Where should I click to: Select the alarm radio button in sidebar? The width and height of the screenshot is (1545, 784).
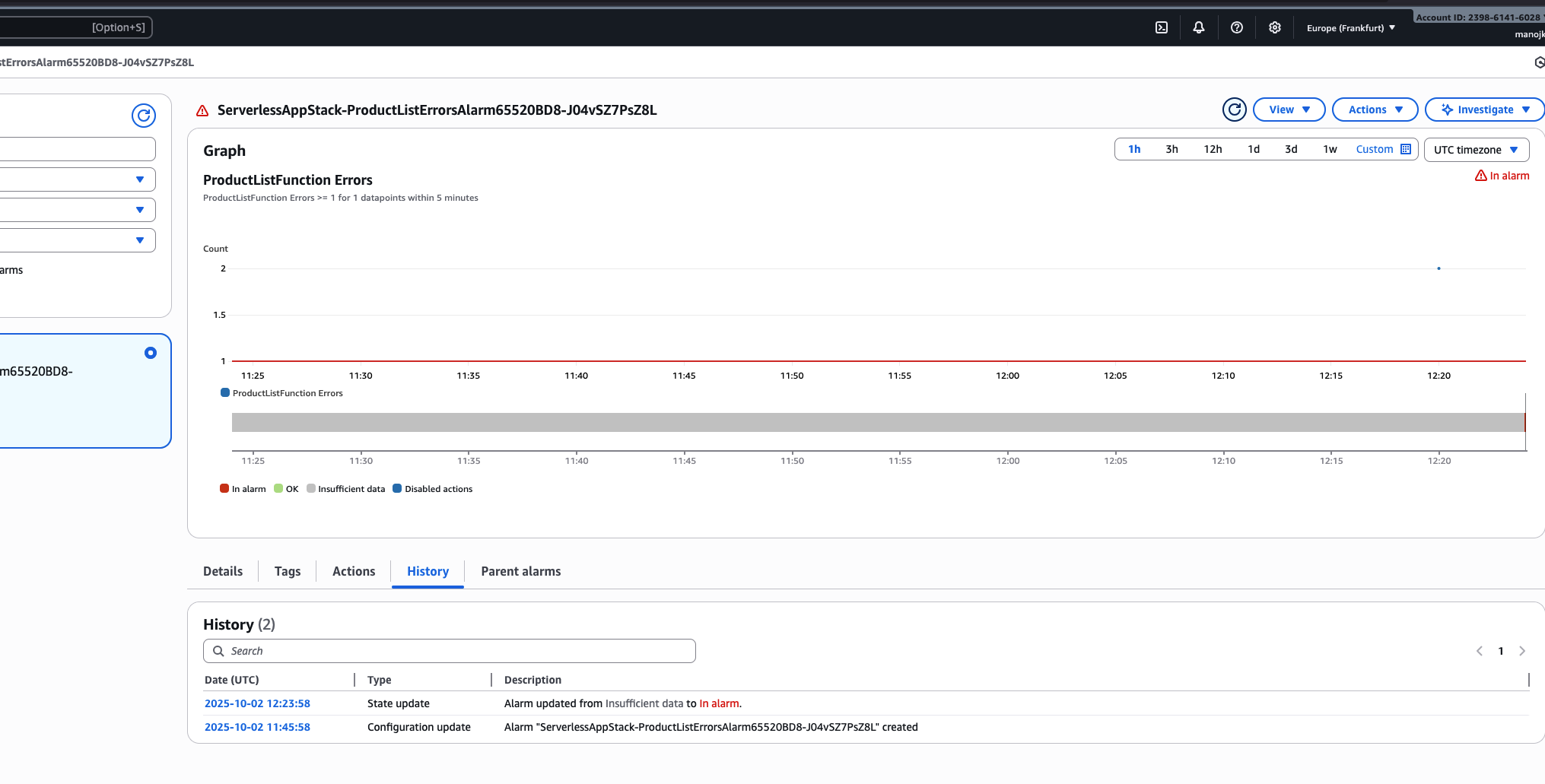click(x=151, y=353)
